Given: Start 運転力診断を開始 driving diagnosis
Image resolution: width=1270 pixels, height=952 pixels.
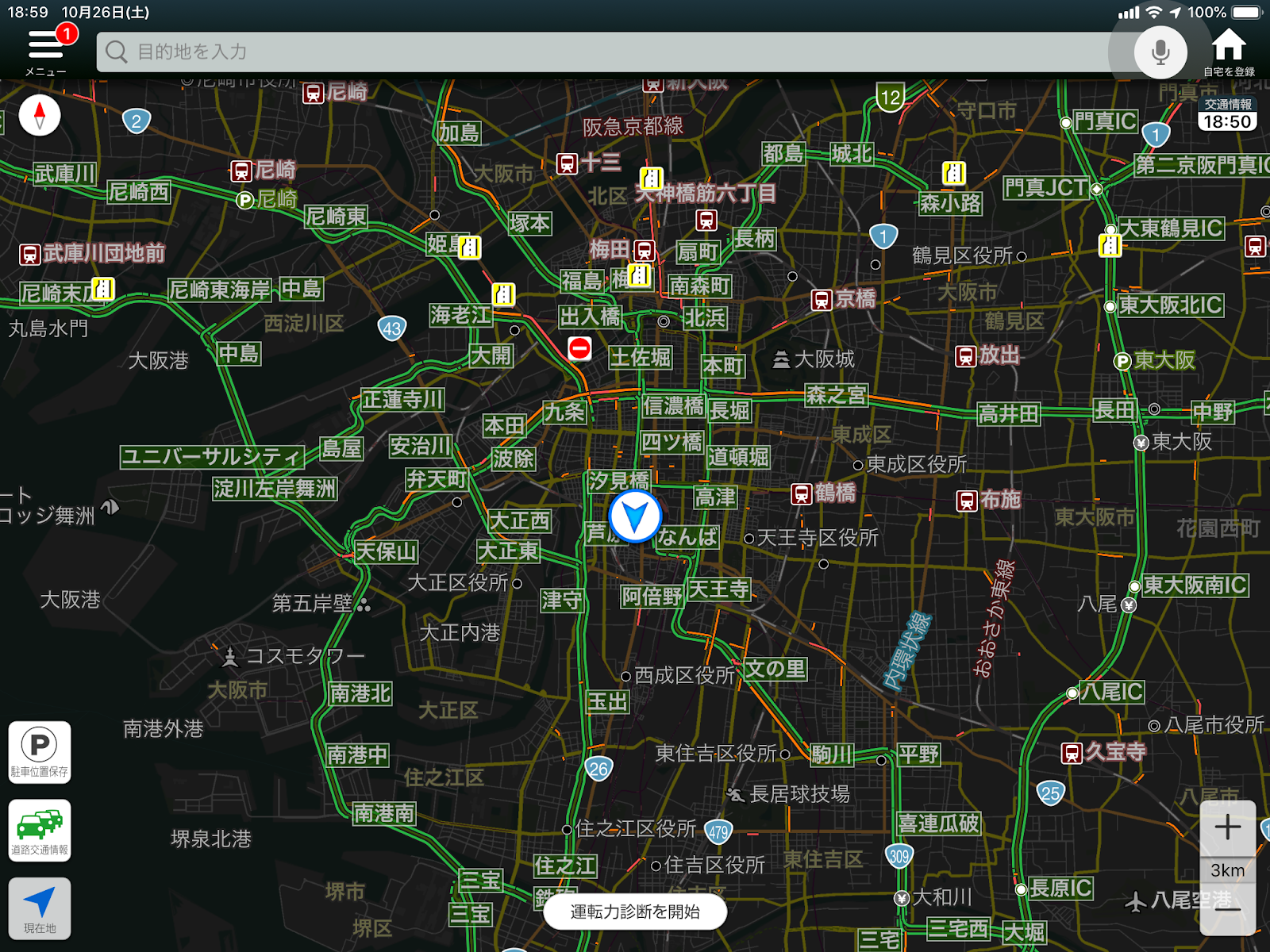Looking at the screenshot, I should pos(635,912).
